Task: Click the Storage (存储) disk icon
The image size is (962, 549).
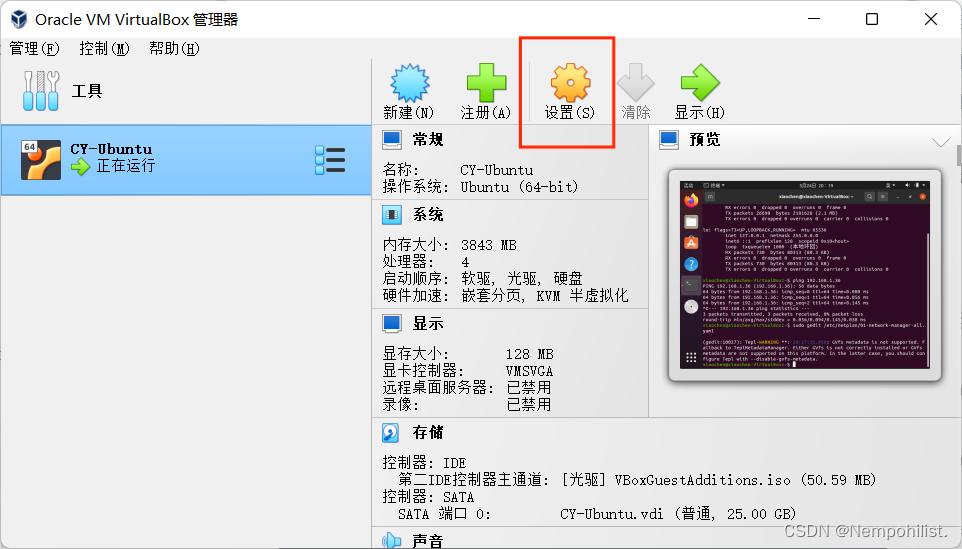Action: click(x=391, y=432)
